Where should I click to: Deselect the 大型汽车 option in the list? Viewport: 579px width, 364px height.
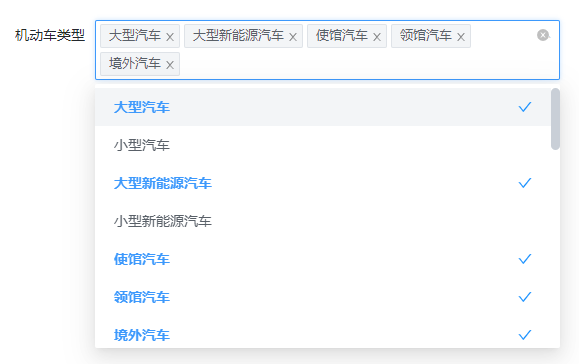(x=323, y=107)
